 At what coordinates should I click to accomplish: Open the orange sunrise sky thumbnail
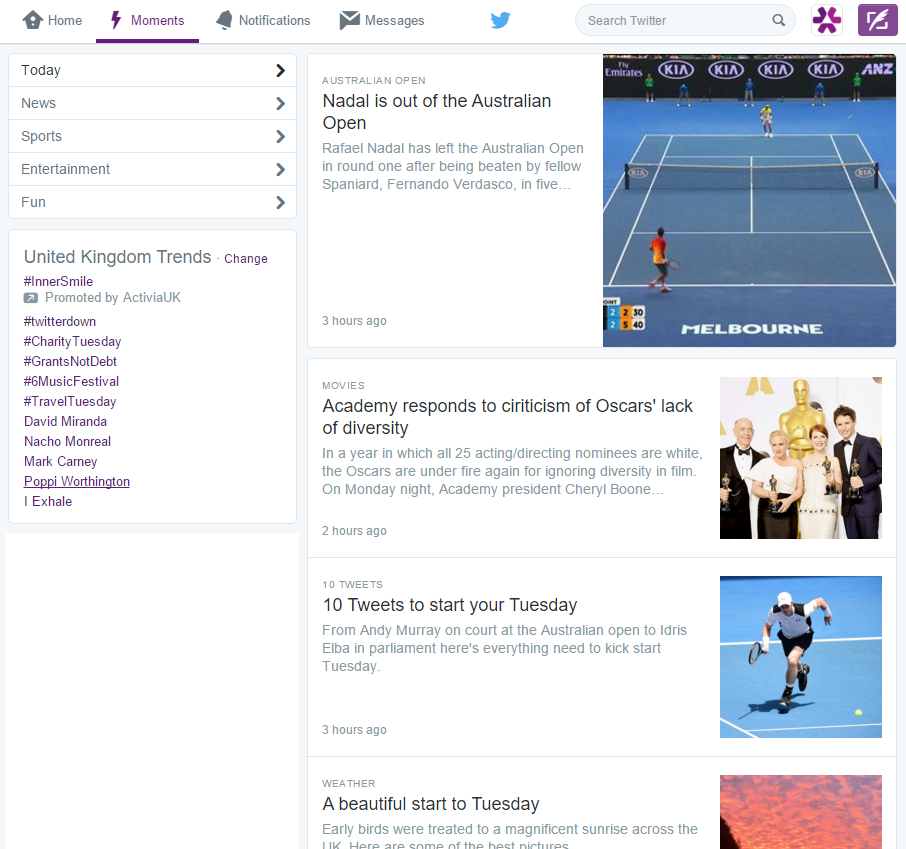click(x=801, y=812)
